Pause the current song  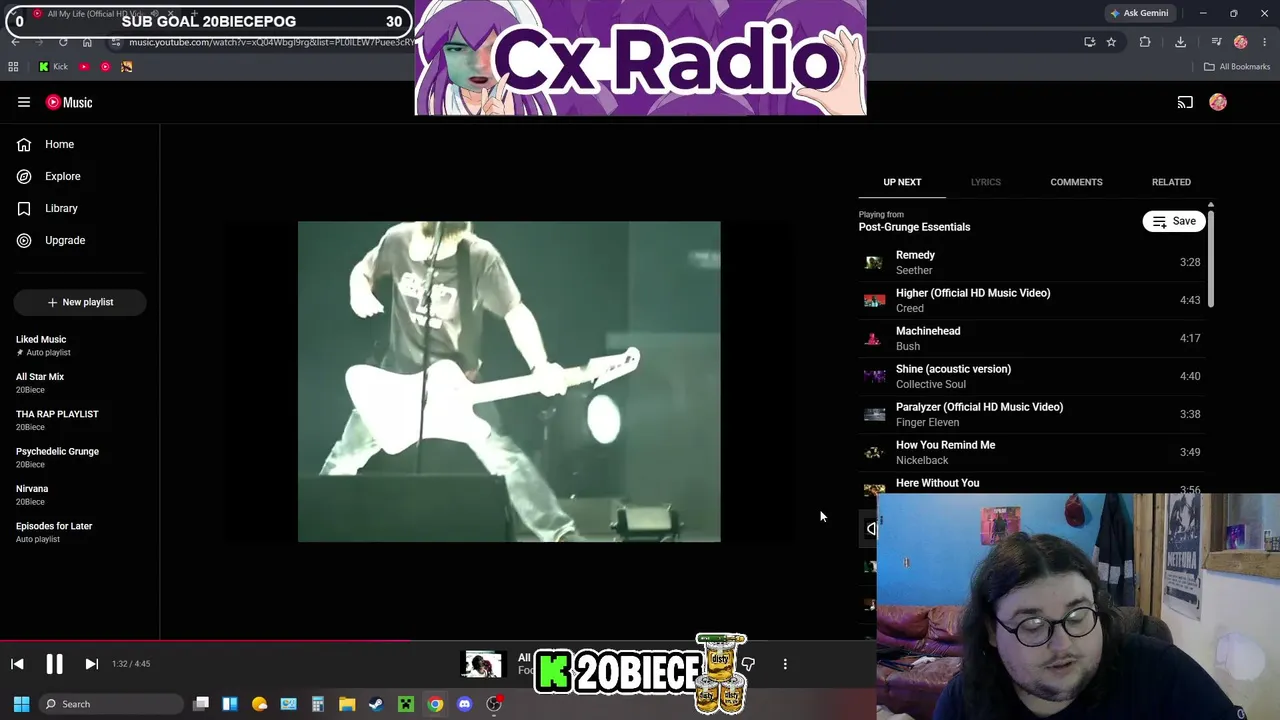pyautogui.click(x=54, y=664)
